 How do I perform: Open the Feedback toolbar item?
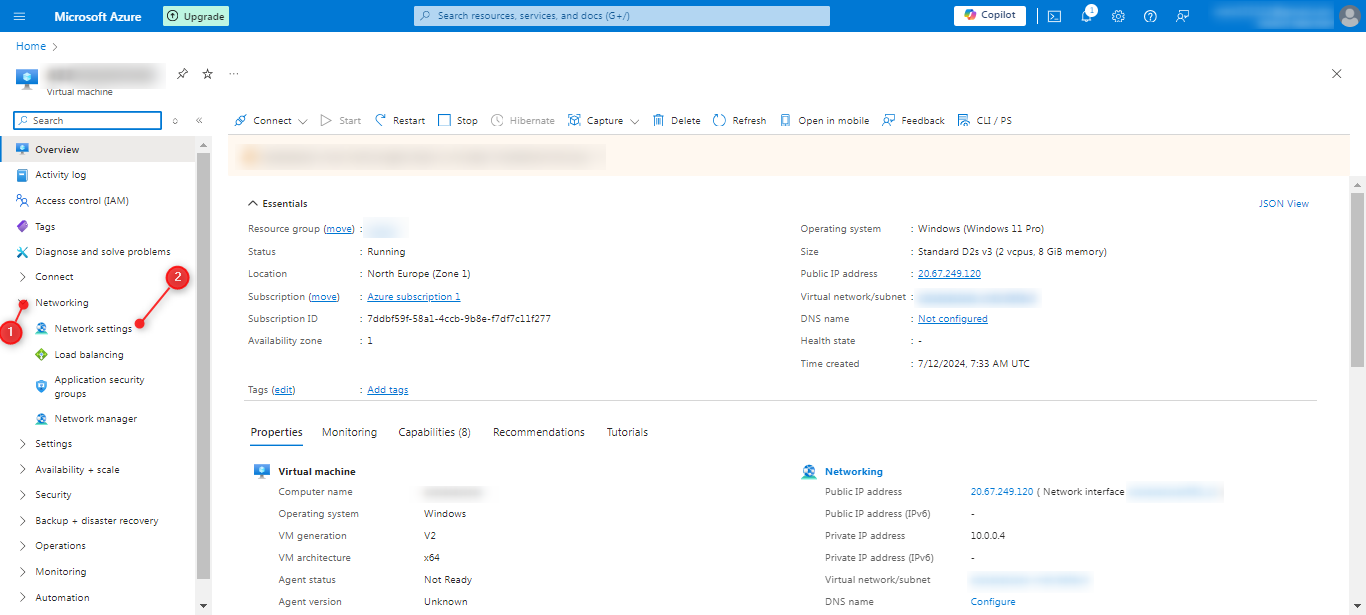click(913, 120)
